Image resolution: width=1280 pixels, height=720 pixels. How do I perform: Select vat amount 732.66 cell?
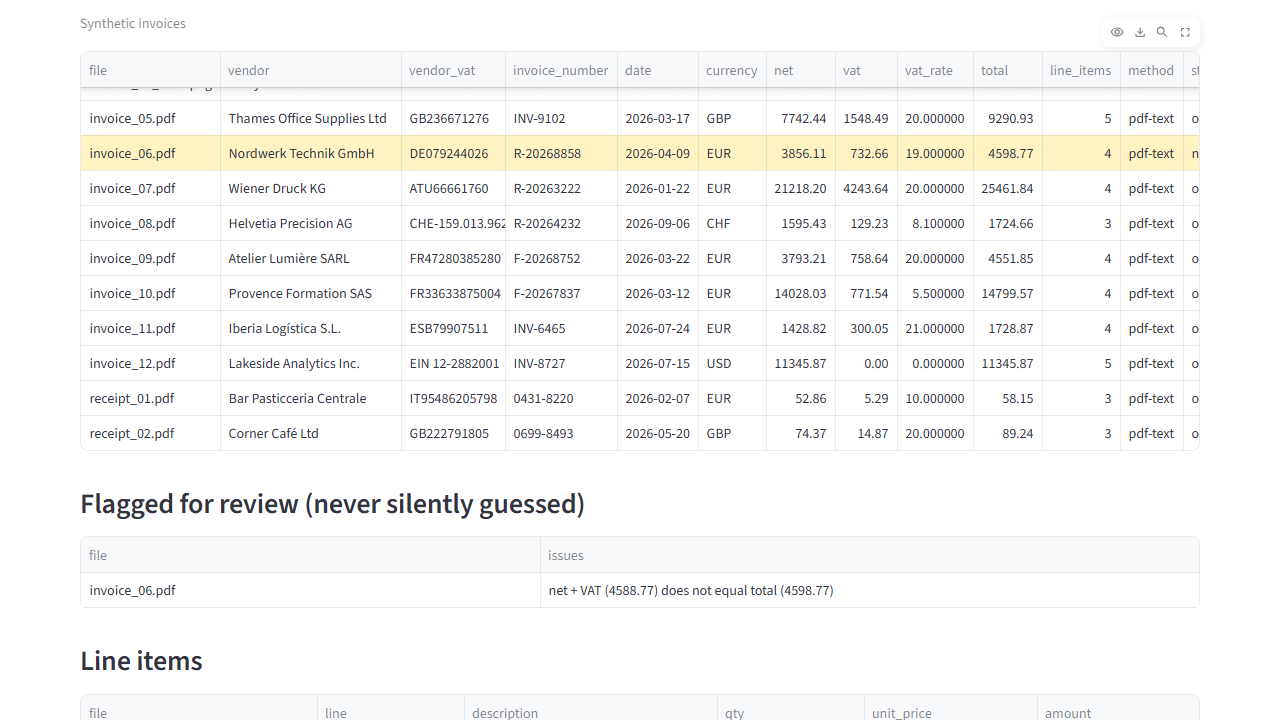[x=866, y=153]
